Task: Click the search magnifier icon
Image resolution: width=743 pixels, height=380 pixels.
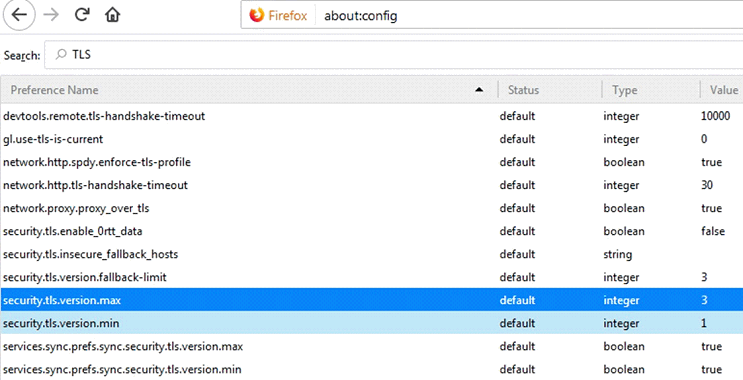Action: [61, 54]
